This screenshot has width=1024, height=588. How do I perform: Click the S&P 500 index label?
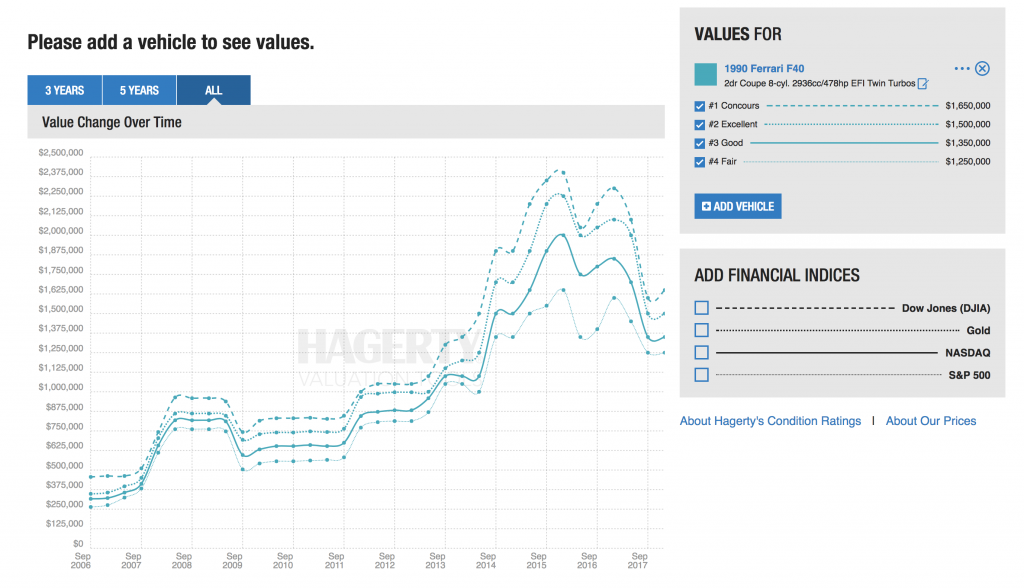pyautogui.click(x=969, y=375)
